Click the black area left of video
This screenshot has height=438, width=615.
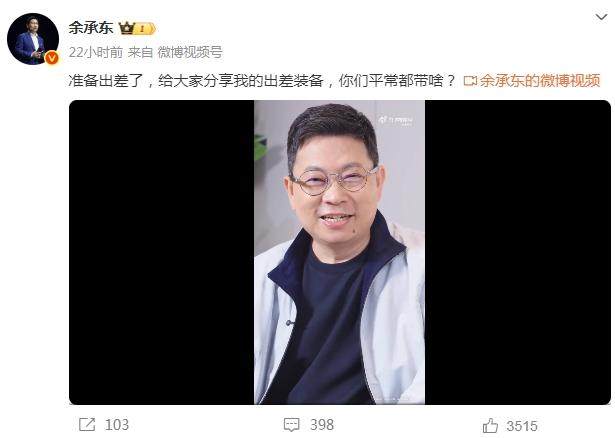tap(162, 252)
